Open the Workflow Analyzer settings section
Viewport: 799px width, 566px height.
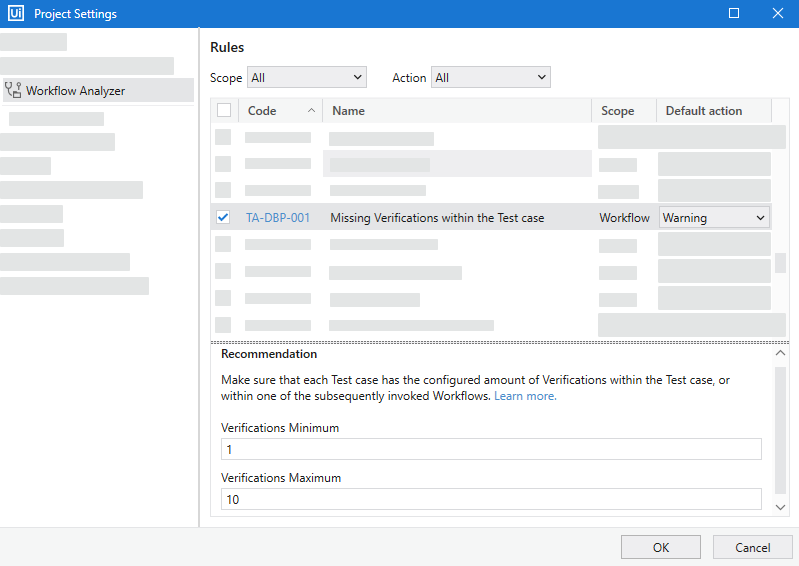75,91
